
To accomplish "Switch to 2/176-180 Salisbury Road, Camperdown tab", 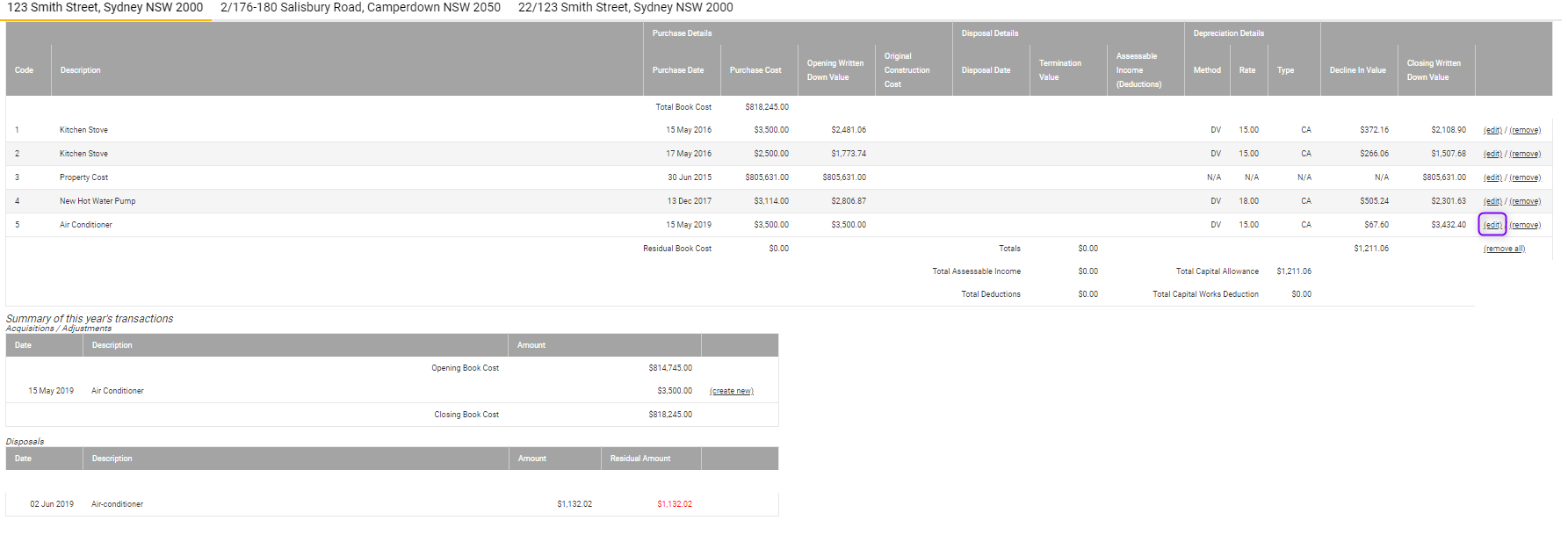I will point(360,8).
